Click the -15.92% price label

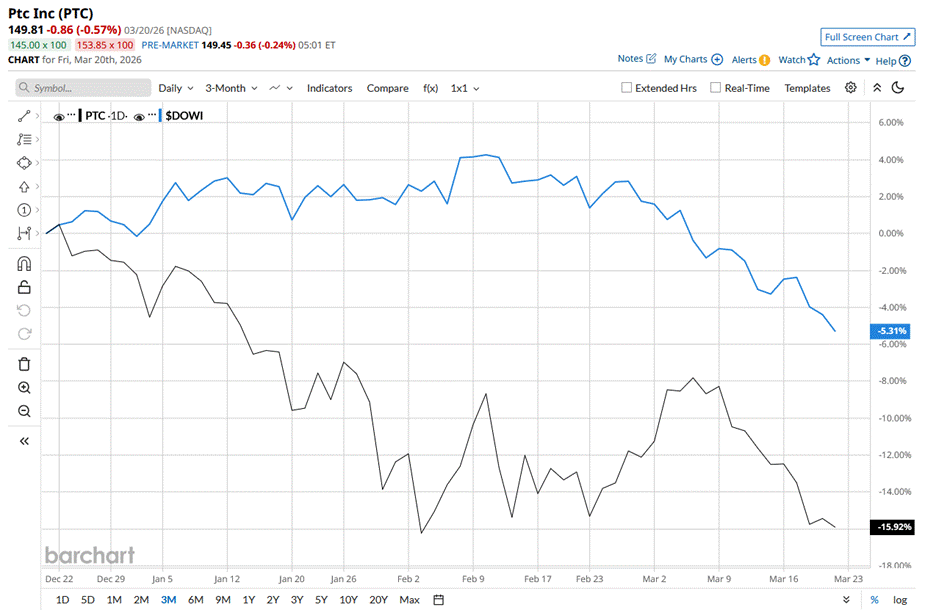click(892, 527)
